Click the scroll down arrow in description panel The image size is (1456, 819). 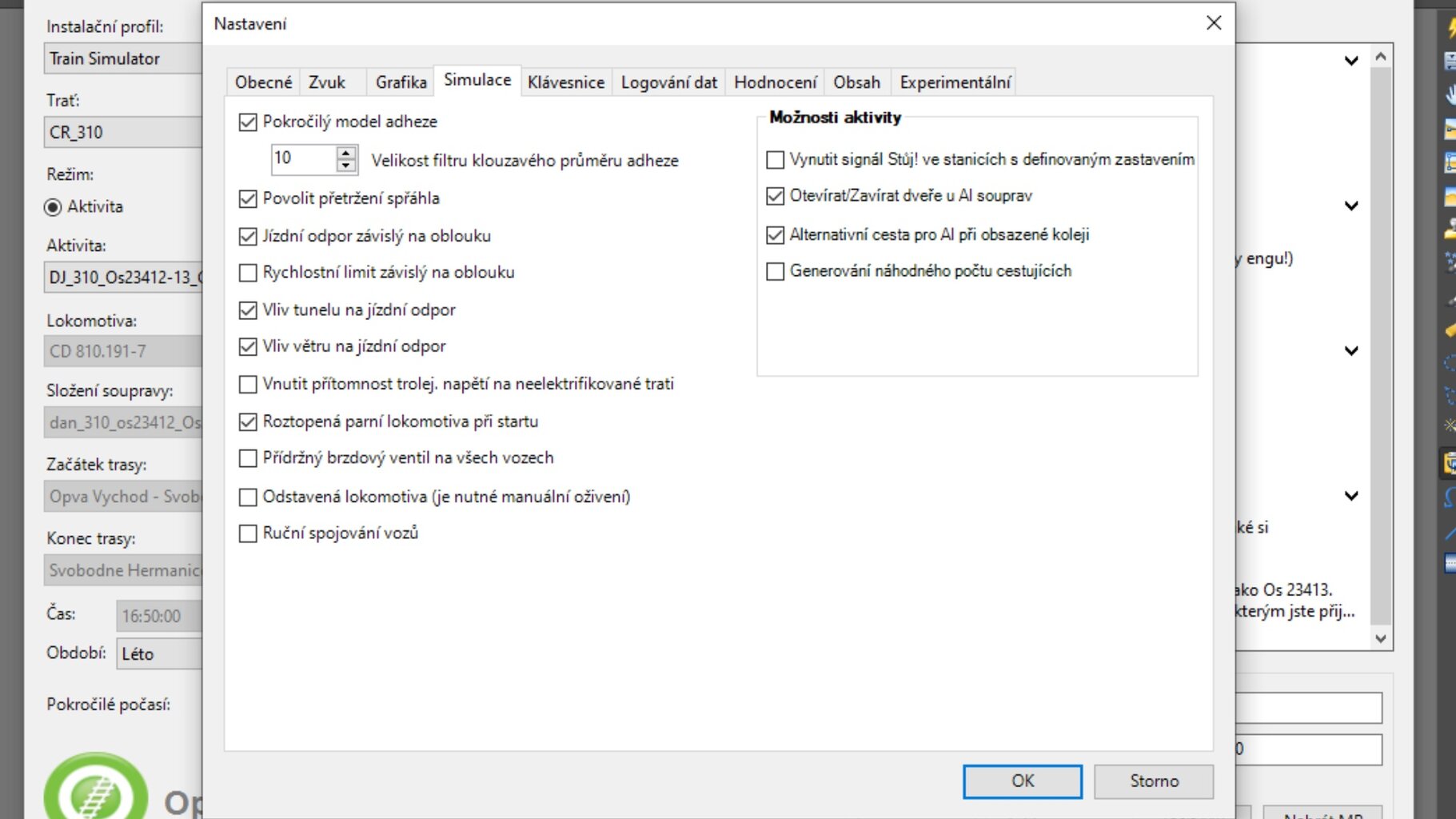[1380, 638]
